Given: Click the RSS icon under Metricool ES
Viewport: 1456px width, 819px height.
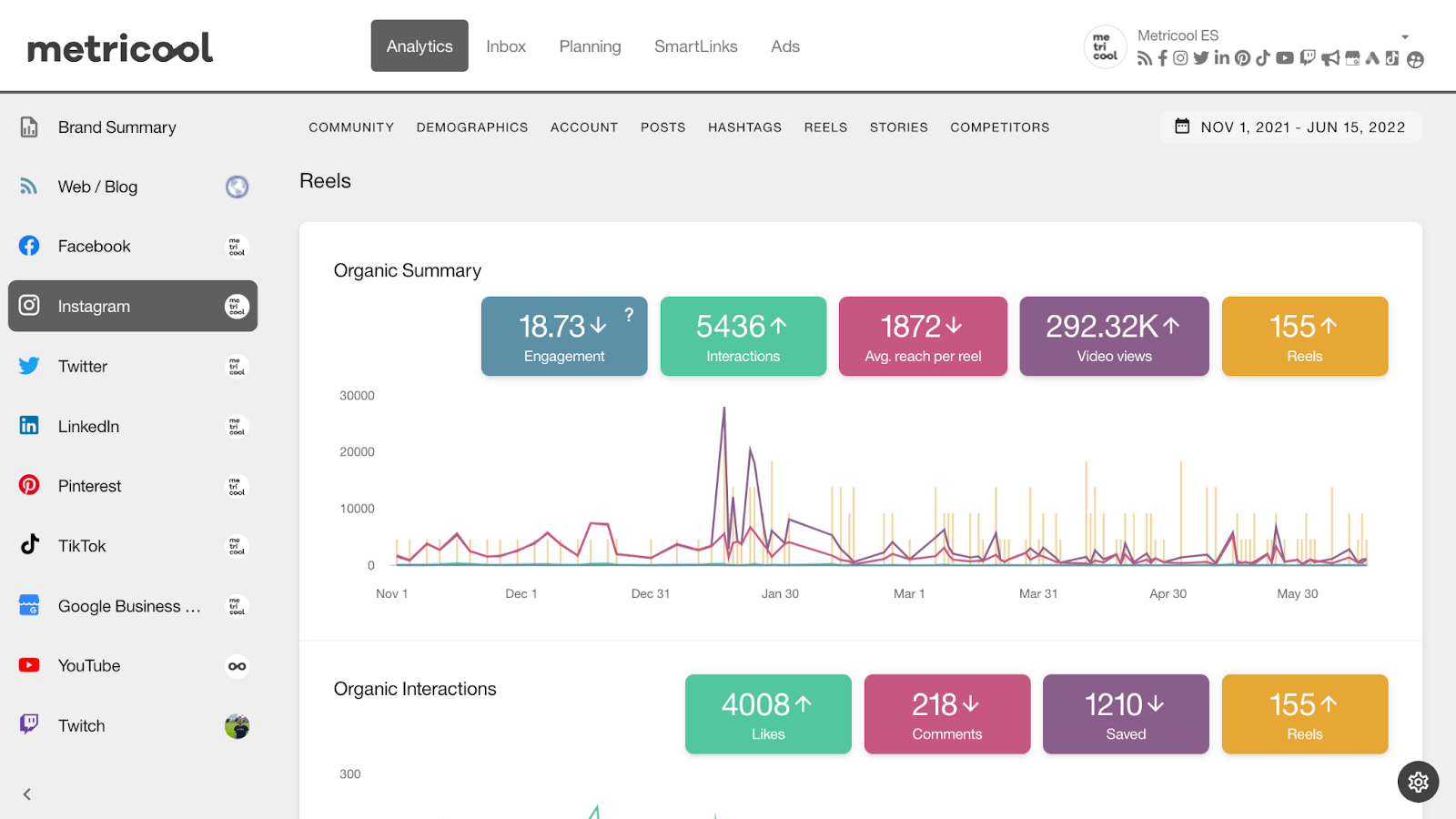Looking at the screenshot, I should [x=1144, y=57].
